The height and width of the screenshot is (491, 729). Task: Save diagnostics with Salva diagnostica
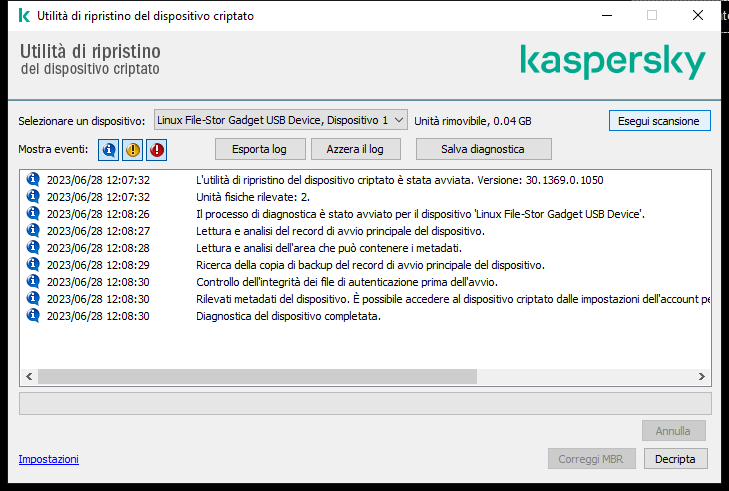tap(484, 149)
